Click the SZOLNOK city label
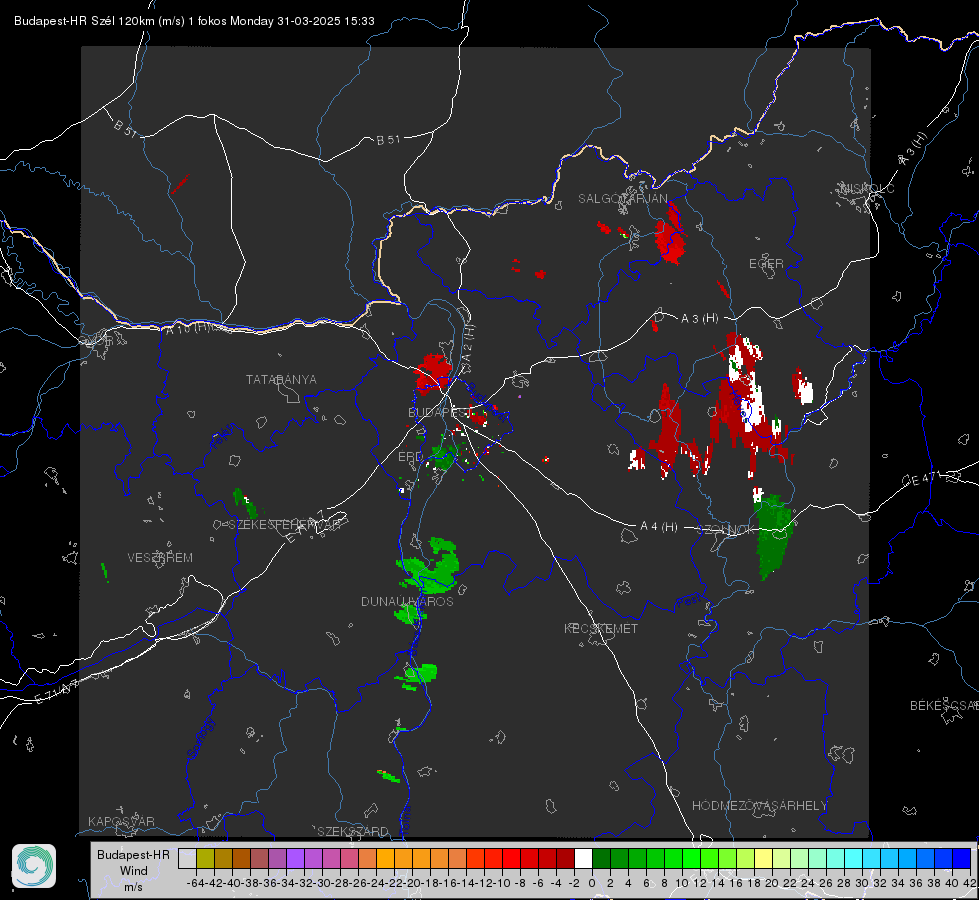979x900 pixels. [x=726, y=530]
